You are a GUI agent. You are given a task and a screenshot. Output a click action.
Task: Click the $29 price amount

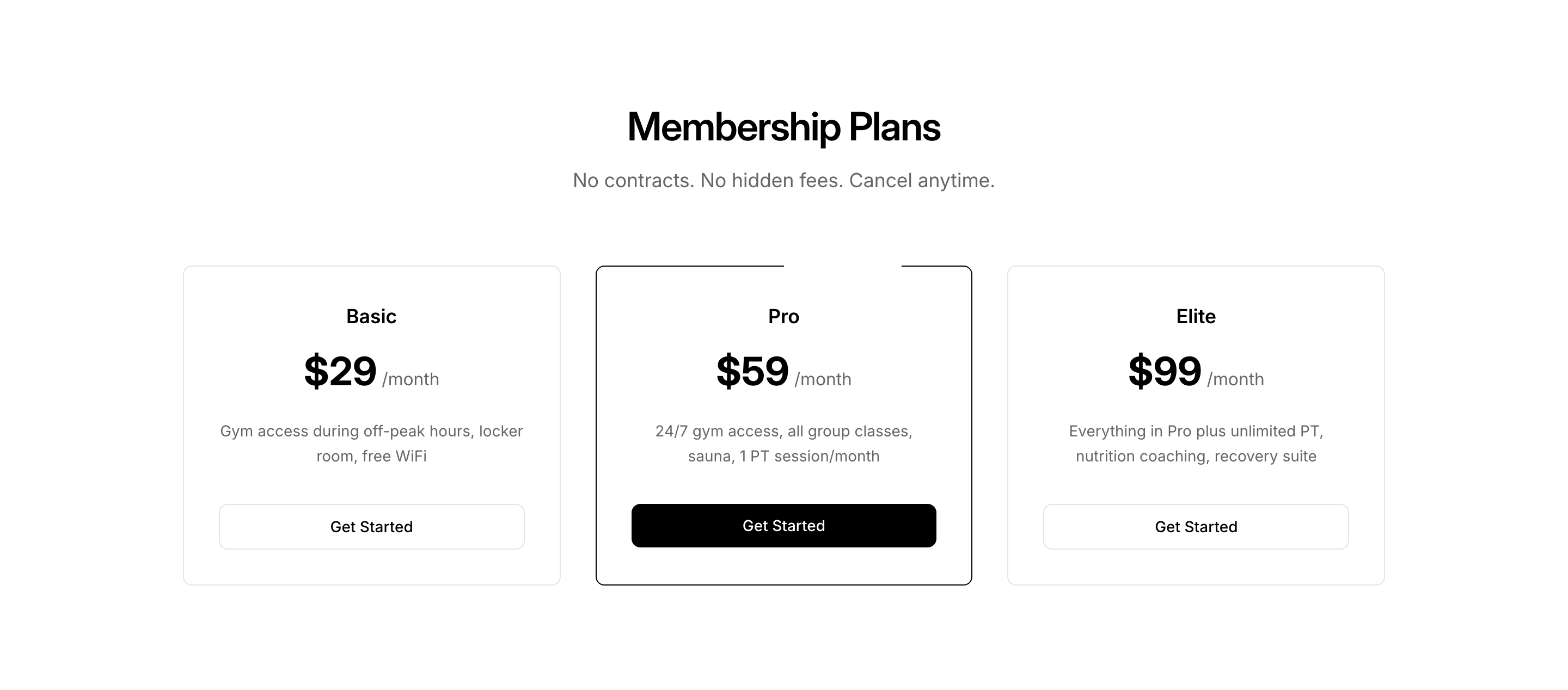340,371
